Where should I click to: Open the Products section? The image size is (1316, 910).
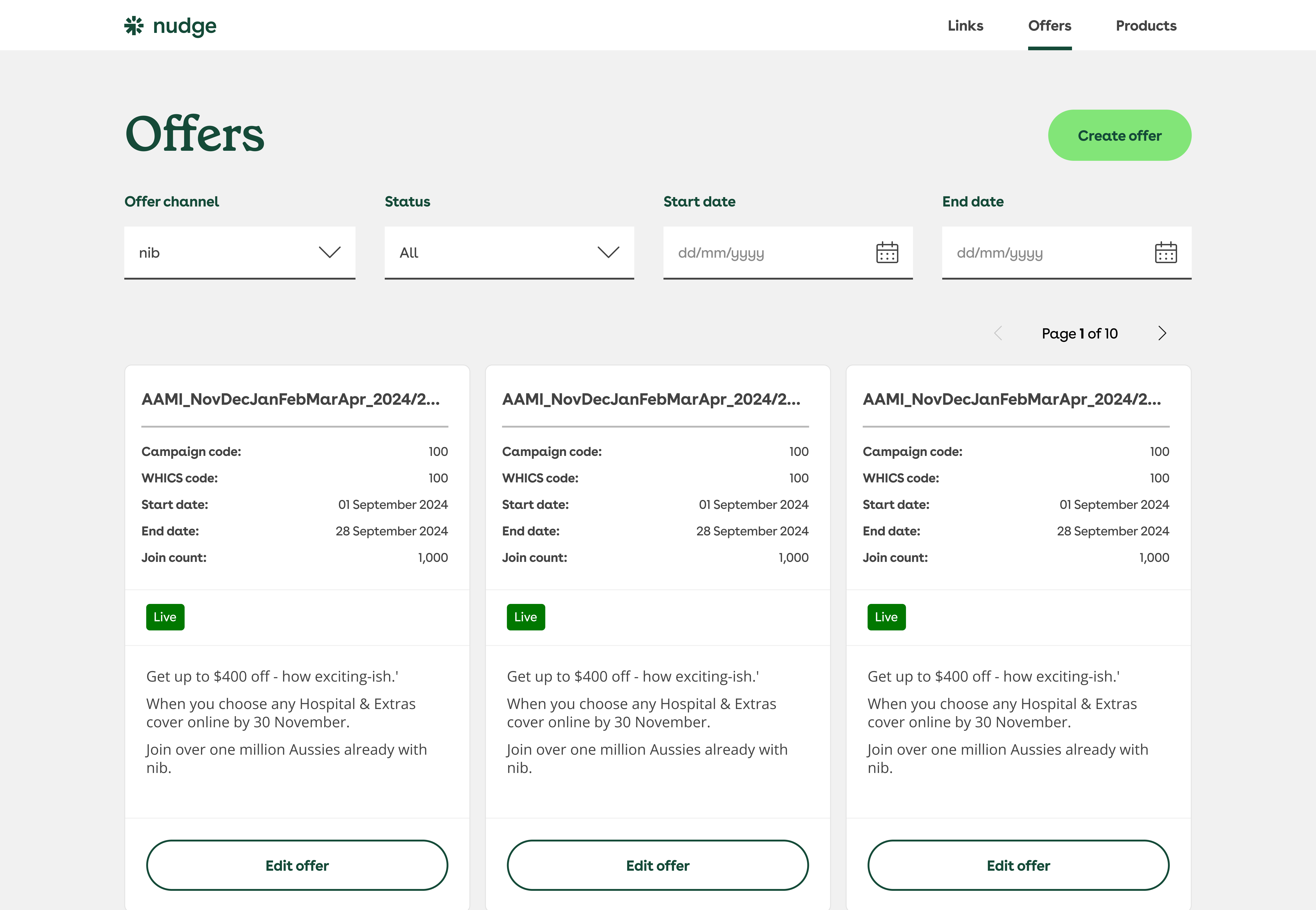(x=1146, y=26)
